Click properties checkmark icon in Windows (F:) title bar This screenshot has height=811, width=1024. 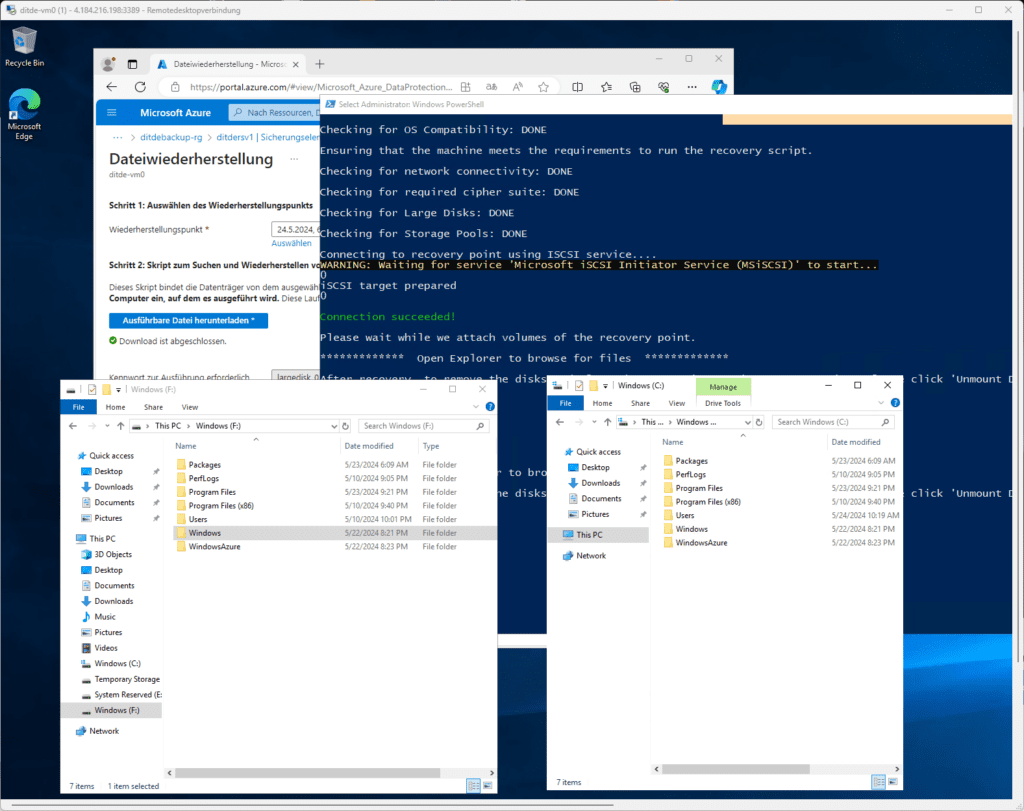pyautogui.click(x=92, y=390)
